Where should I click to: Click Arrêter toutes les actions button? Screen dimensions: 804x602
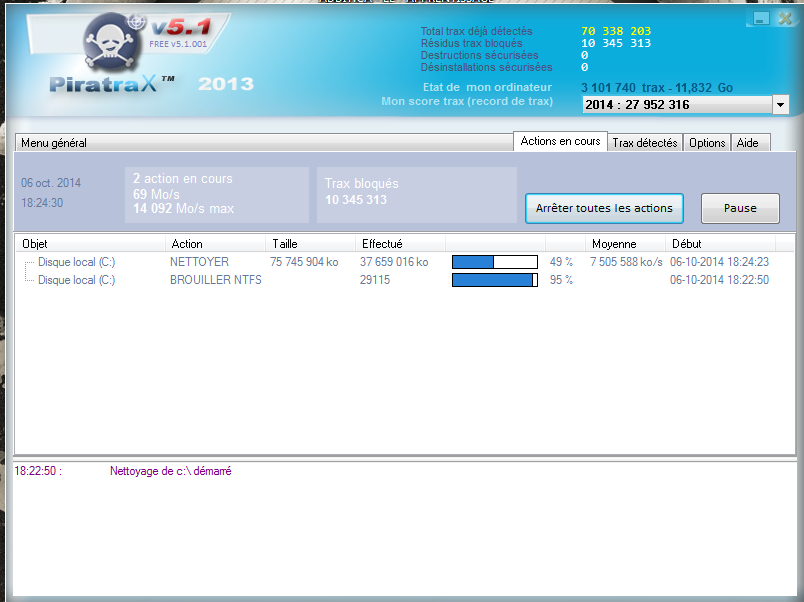pos(604,208)
